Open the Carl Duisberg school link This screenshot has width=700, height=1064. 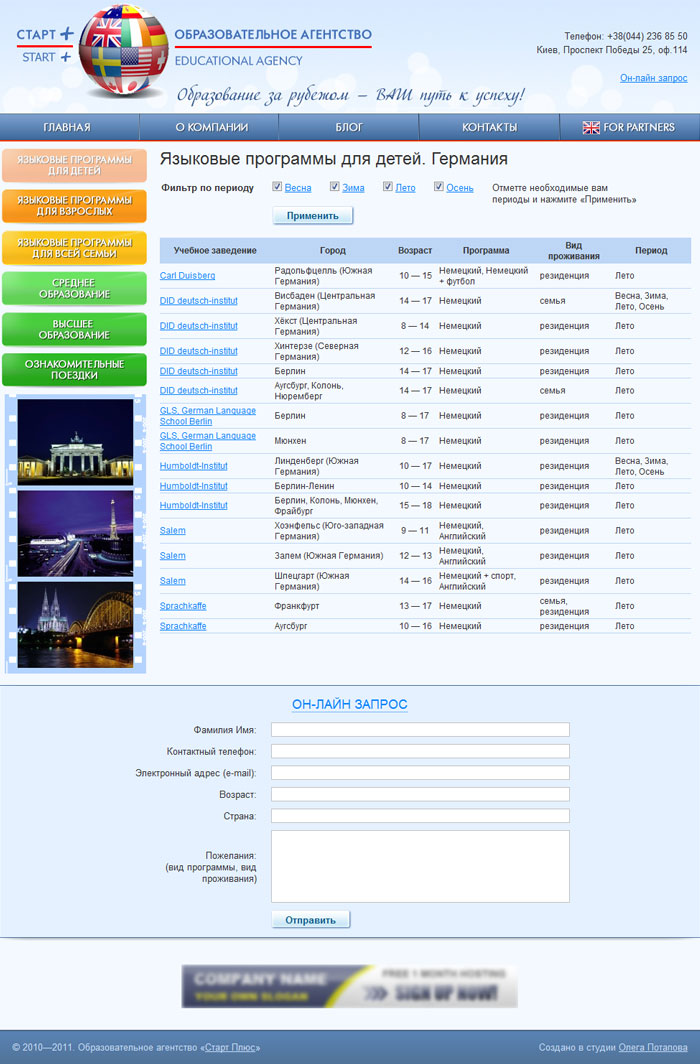pos(187,276)
